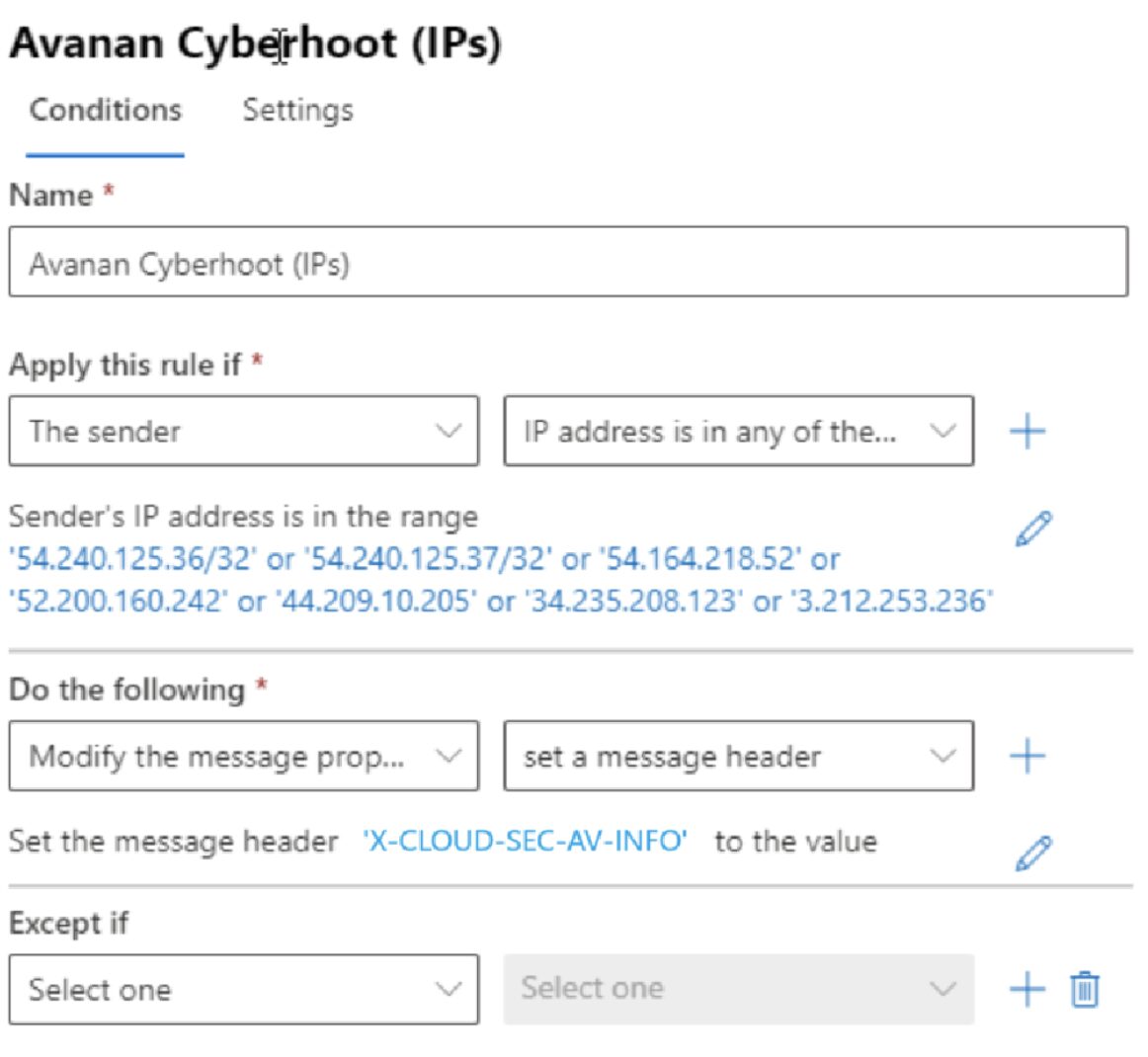
Task: Expand the 'Modify the message prop...' action dropdown
Action: click(x=243, y=756)
